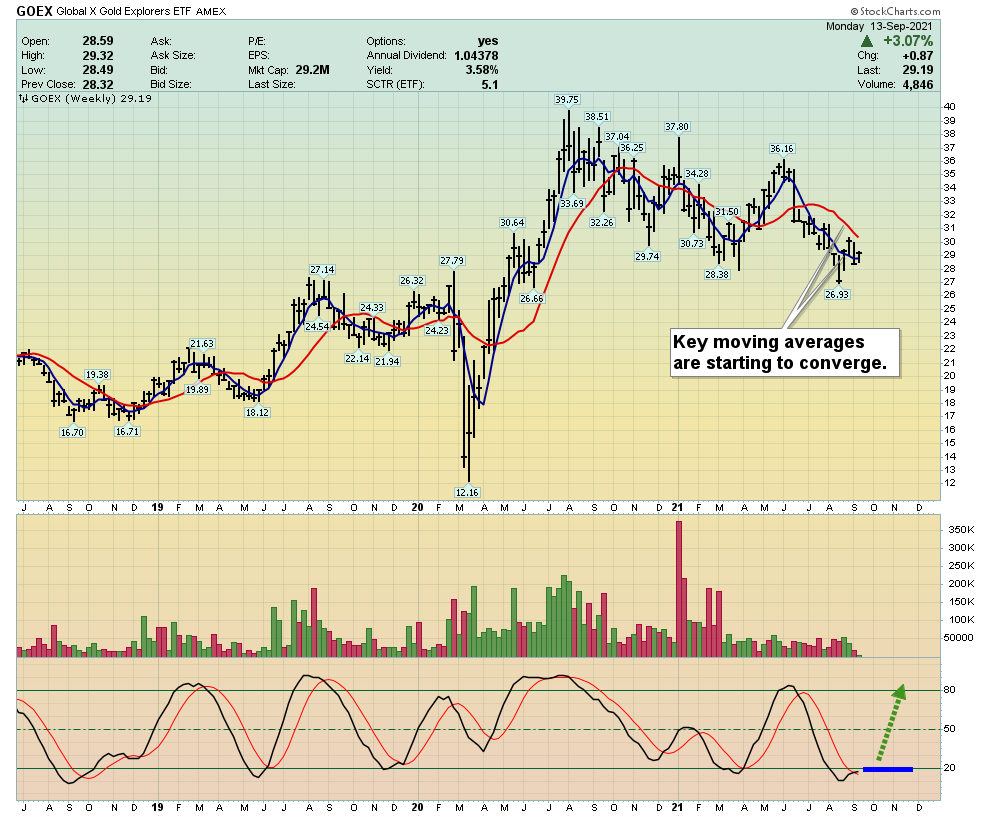Viewport: 990px width, 817px height.
Task: Click the 32.26 price label
Action: (x=602, y=223)
